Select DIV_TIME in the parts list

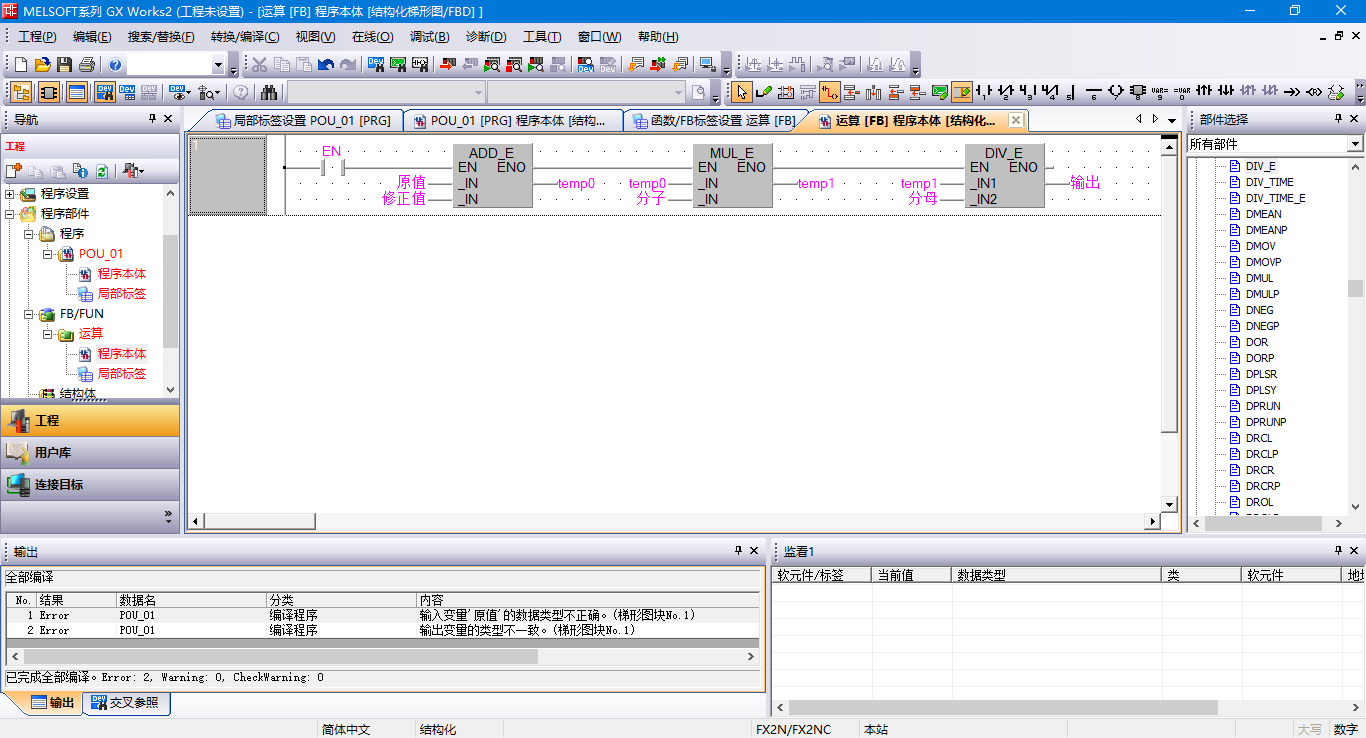pos(1269,182)
